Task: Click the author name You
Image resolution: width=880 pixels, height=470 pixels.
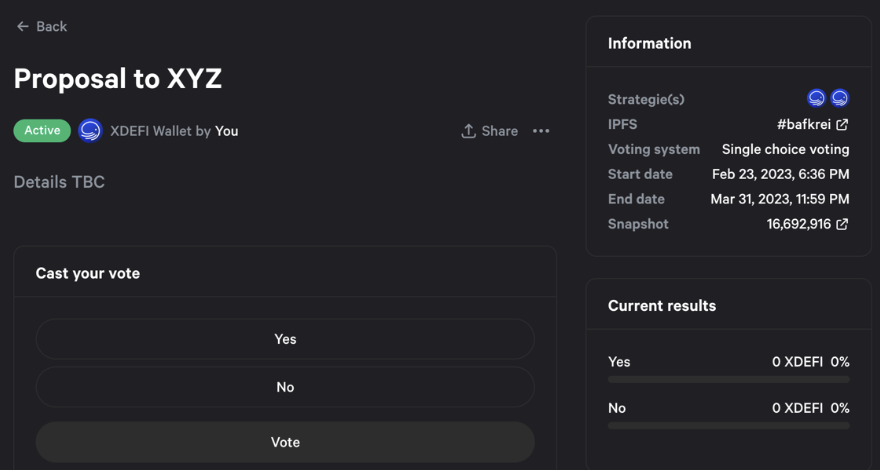Action: tap(227, 131)
